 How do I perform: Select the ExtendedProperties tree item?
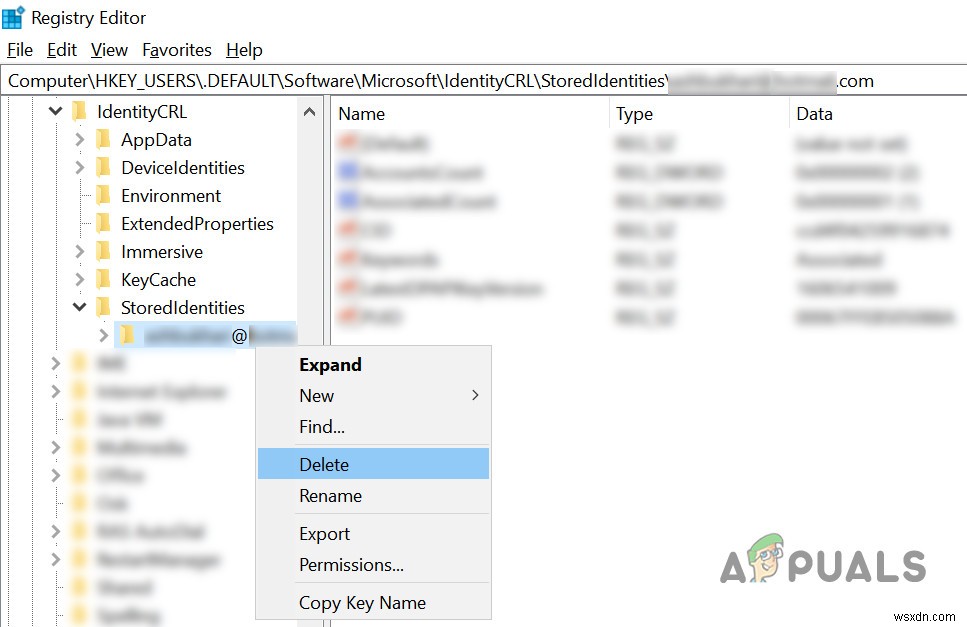click(x=197, y=224)
